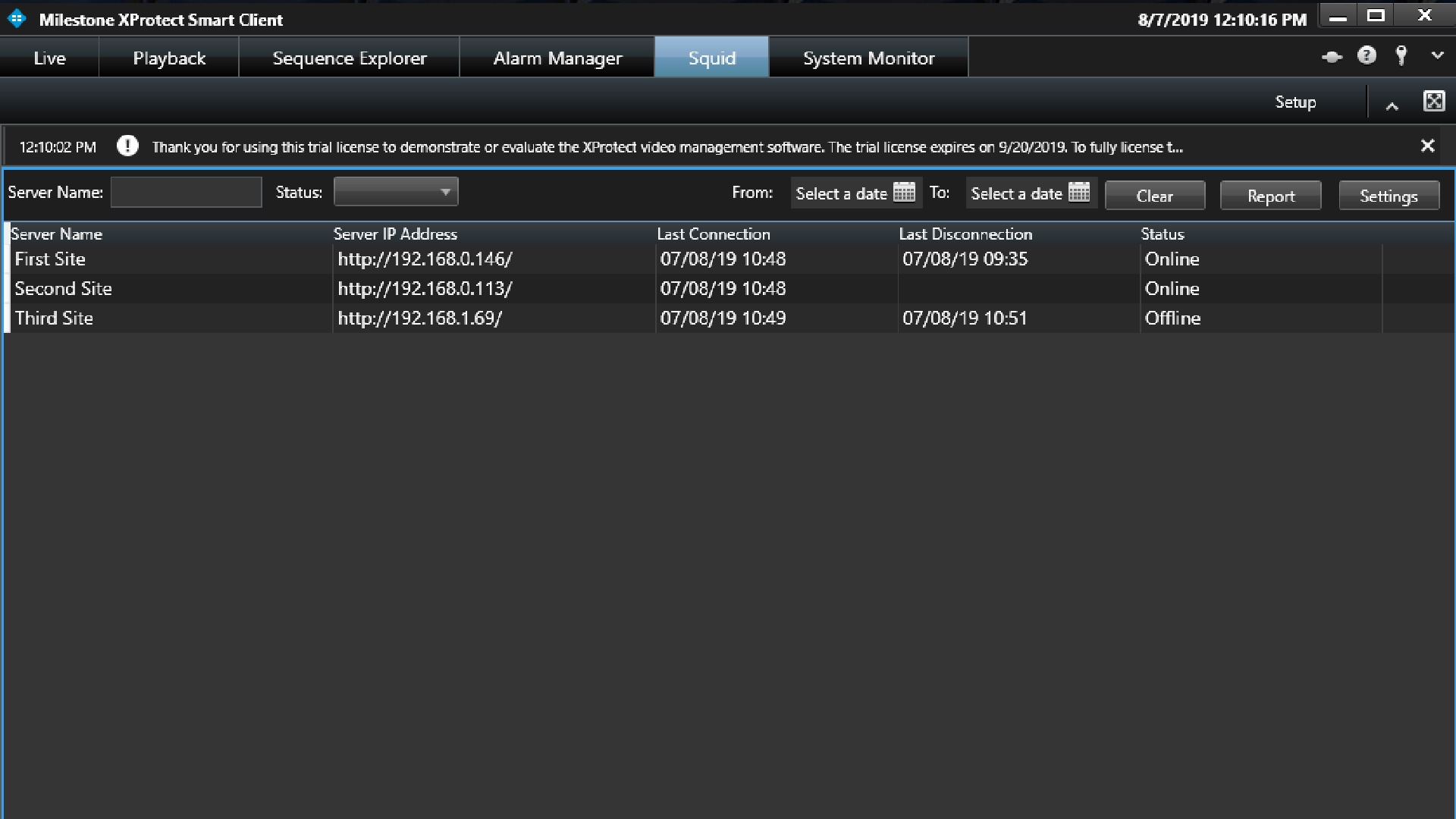
Task: Click First Site 'Online' status
Action: (1172, 259)
